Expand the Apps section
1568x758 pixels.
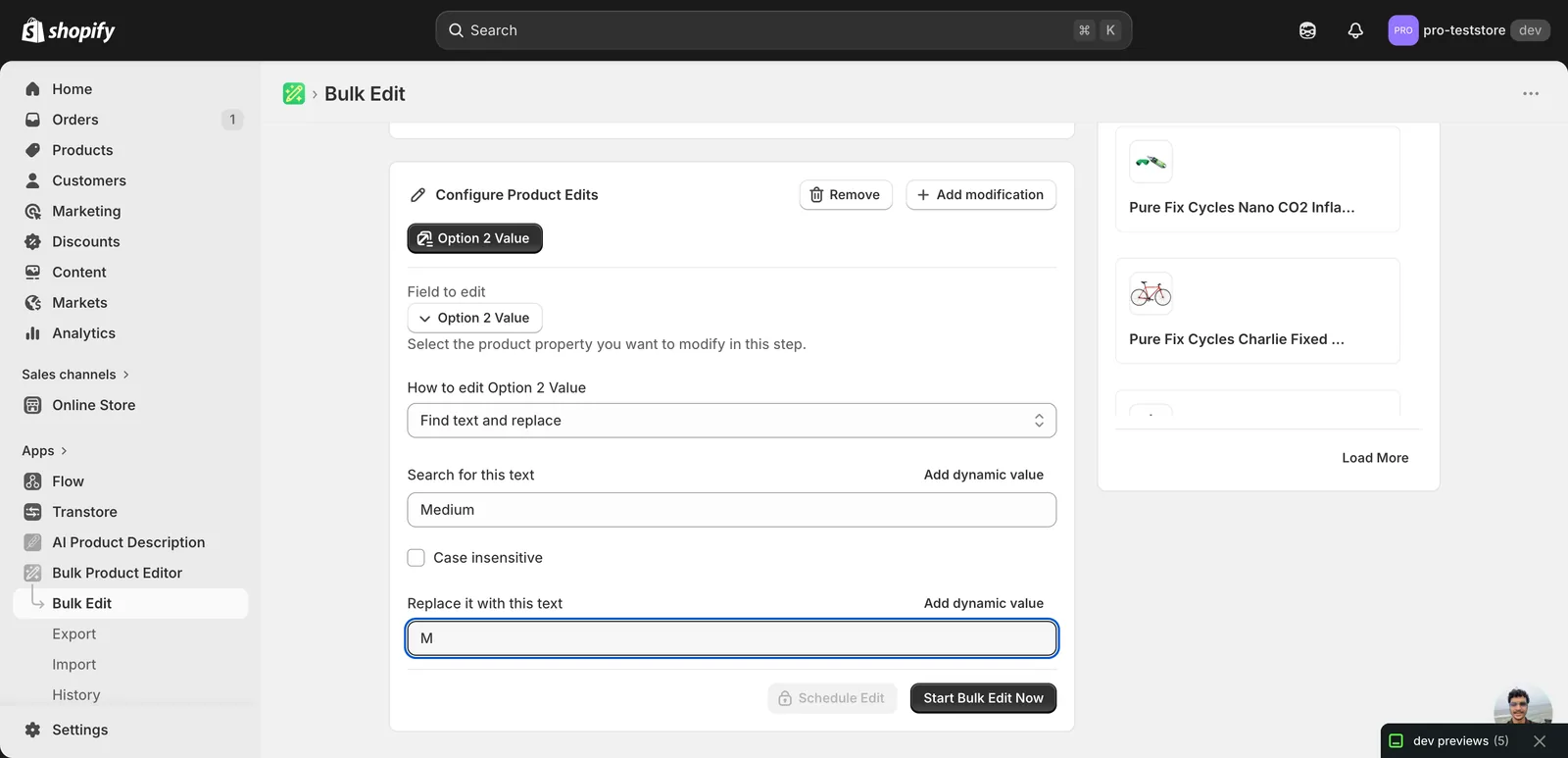(x=45, y=451)
